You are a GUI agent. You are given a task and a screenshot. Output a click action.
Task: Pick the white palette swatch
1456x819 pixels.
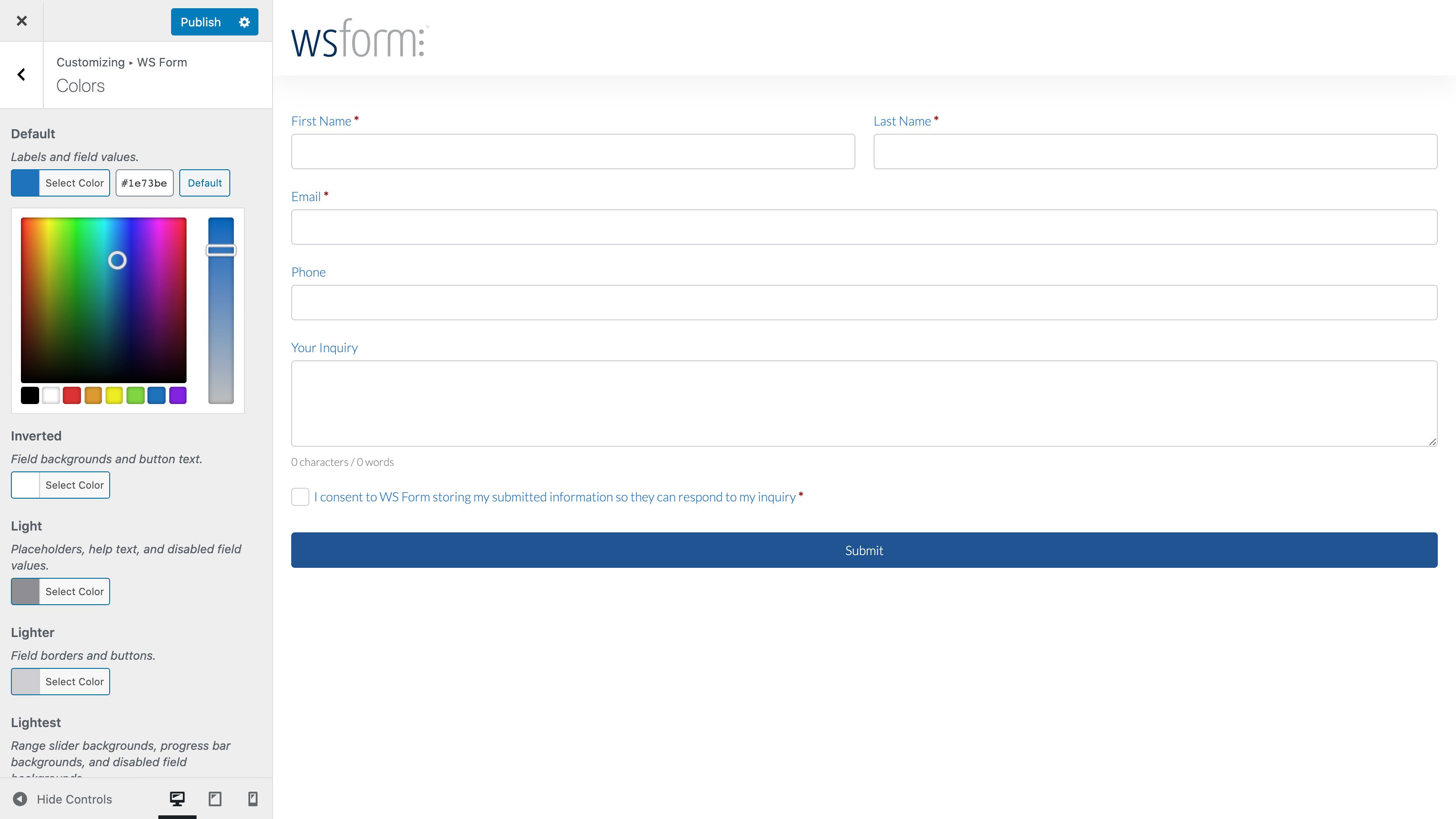point(51,395)
